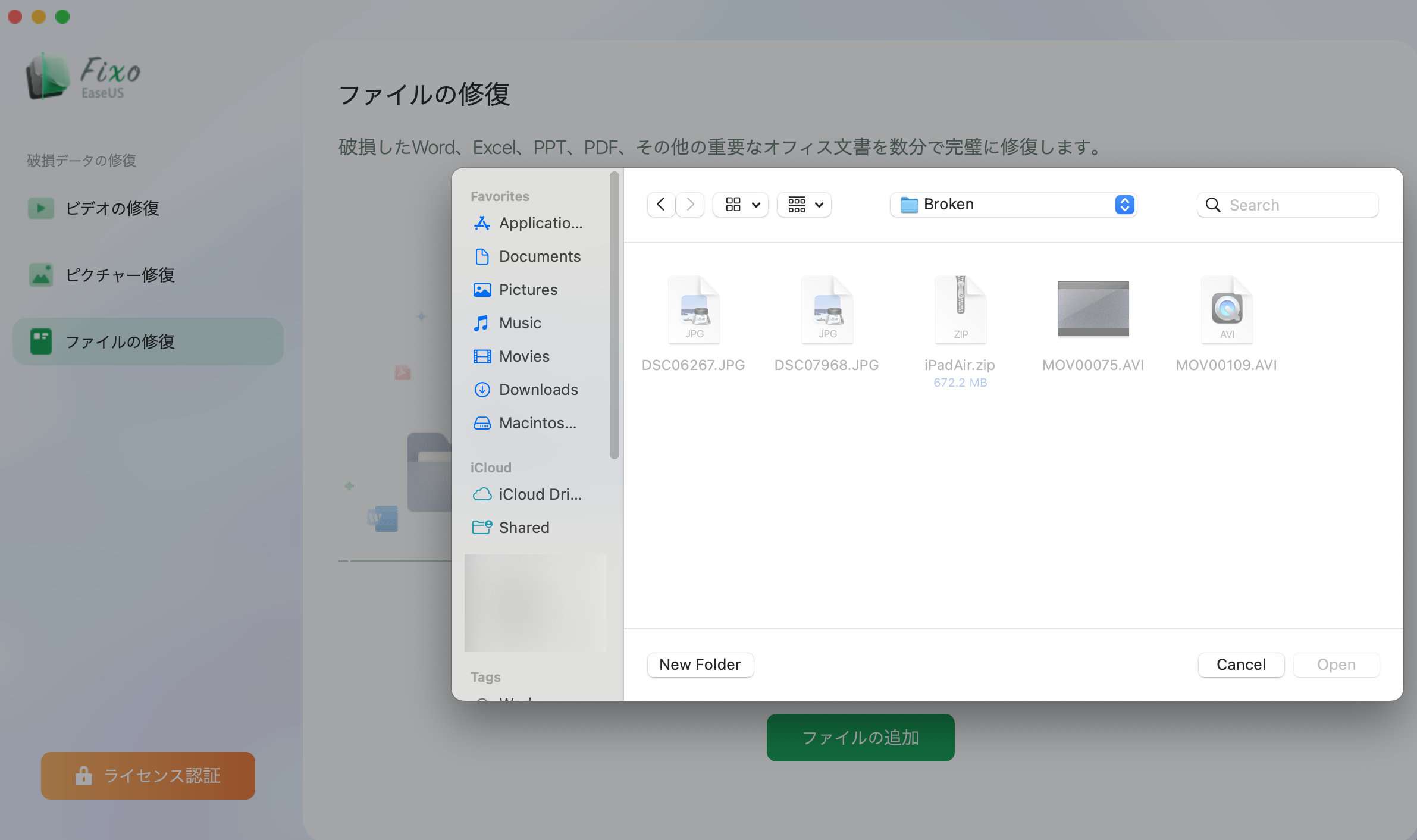This screenshot has width=1417, height=840.
Task: Click the sidebar vertical scrollbar
Action: pos(614,315)
